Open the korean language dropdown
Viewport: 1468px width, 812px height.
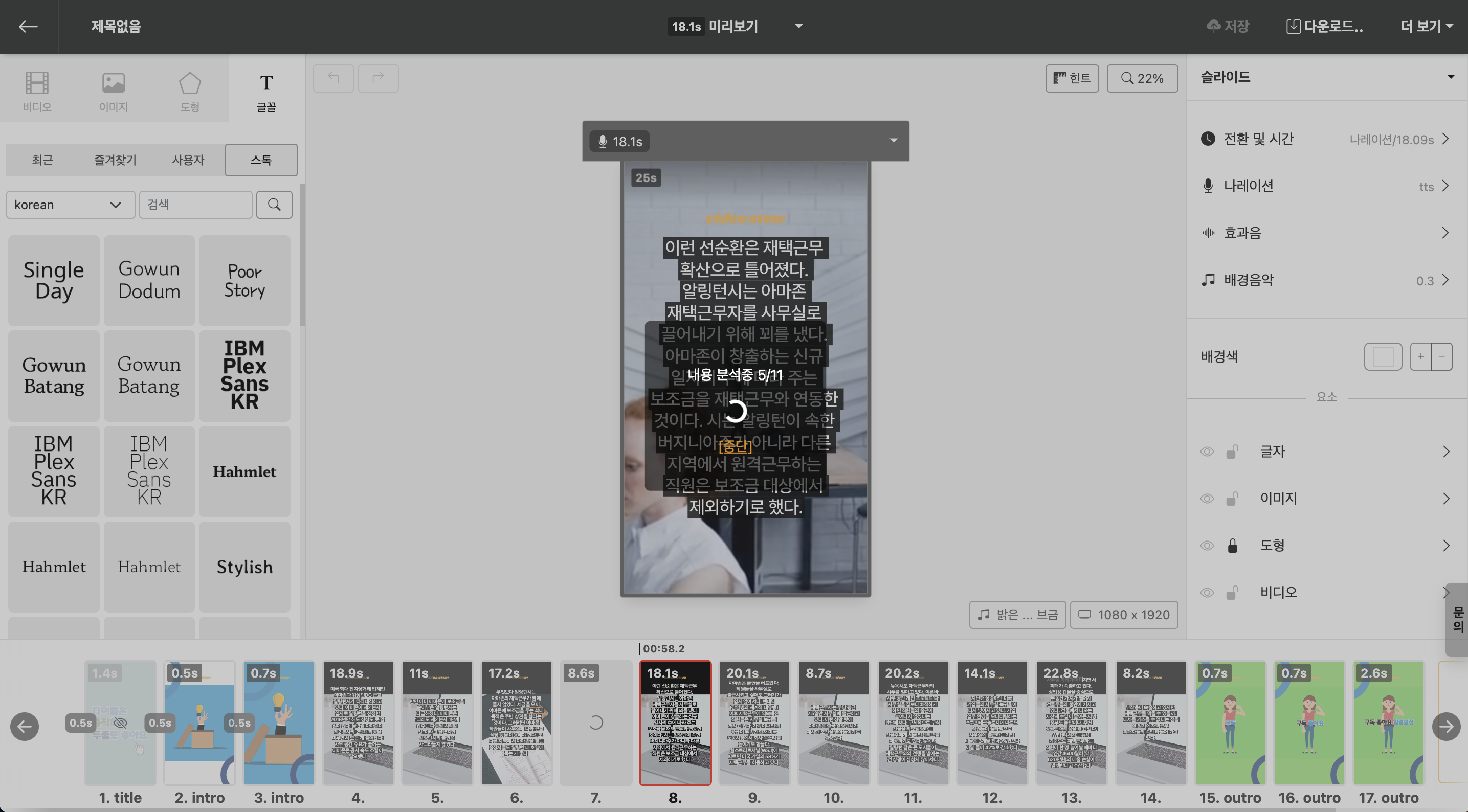tap(70, 205)
